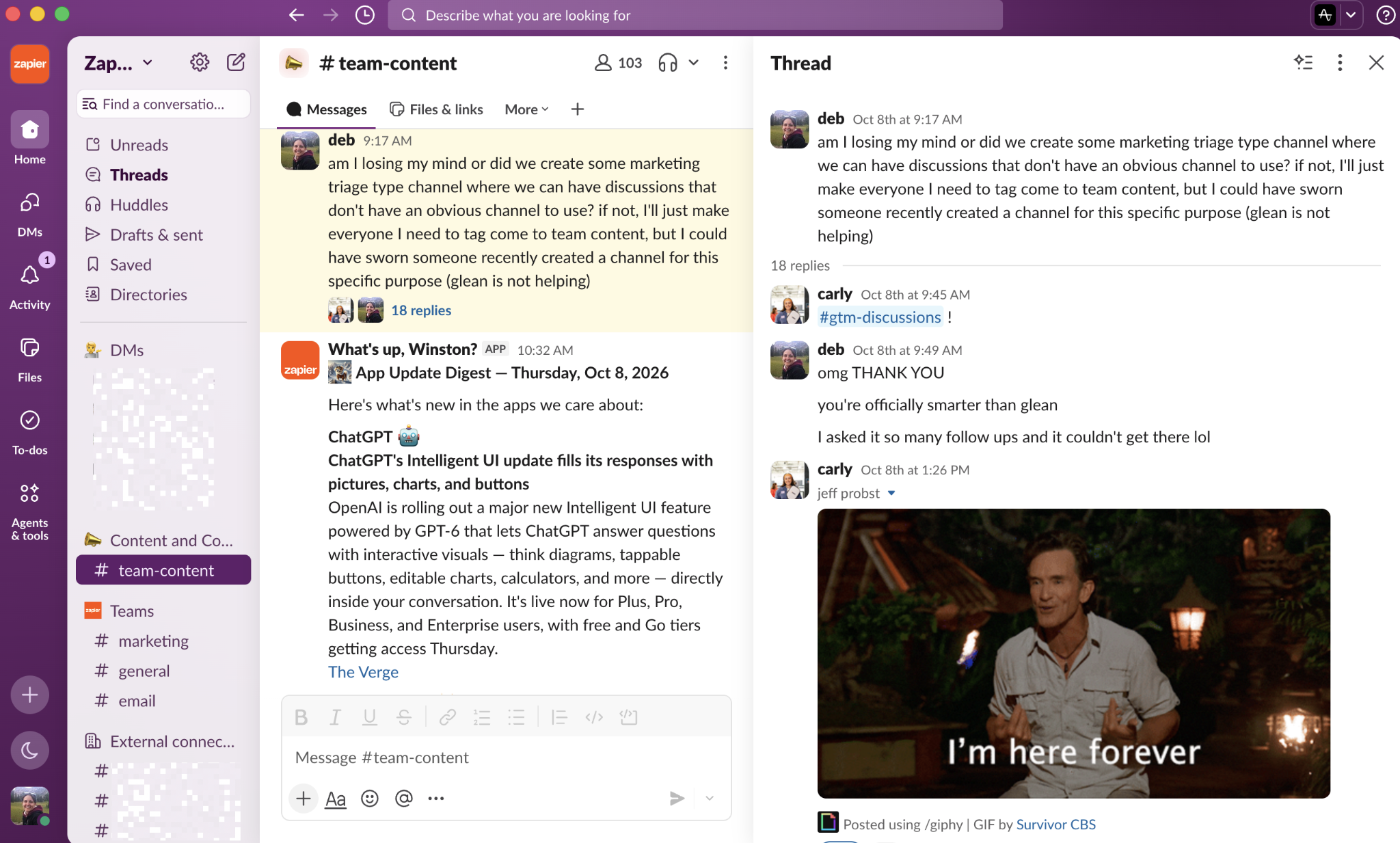The height and width of the screenshot is (843, 1400).
Task: Expand the Zap... workspace name dropdown
Action: coord(147,63)
